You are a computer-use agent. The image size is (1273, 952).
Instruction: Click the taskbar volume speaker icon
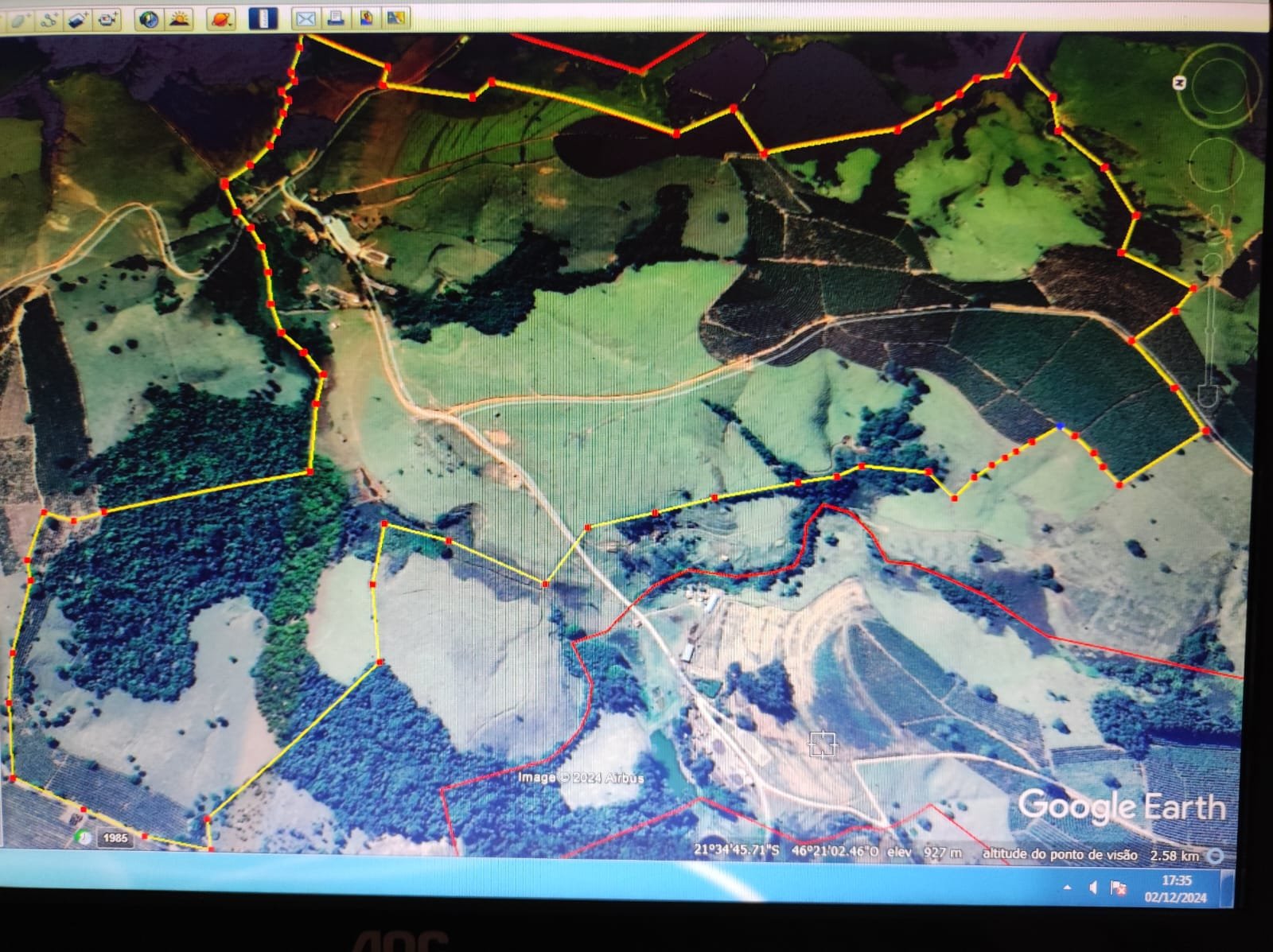[x=1093, y=888]
